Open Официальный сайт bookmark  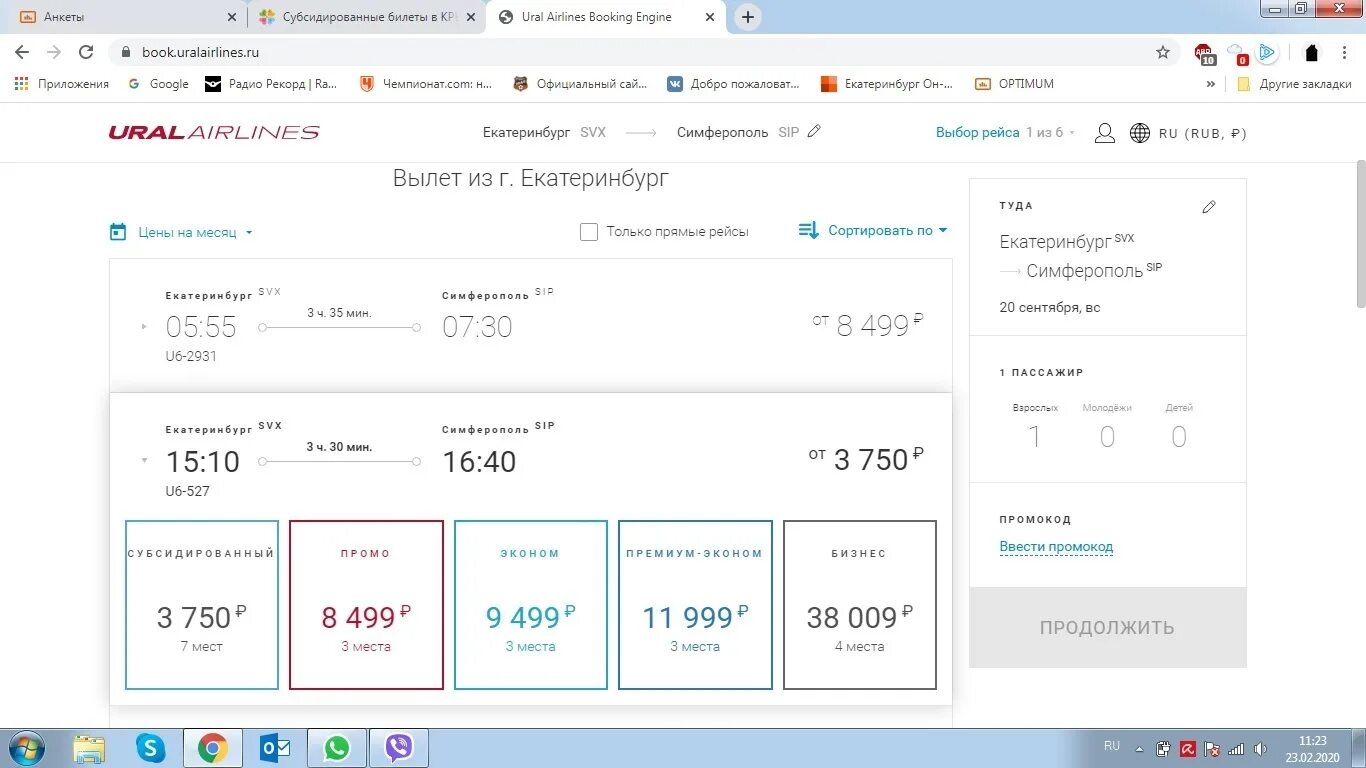[580, 84]
